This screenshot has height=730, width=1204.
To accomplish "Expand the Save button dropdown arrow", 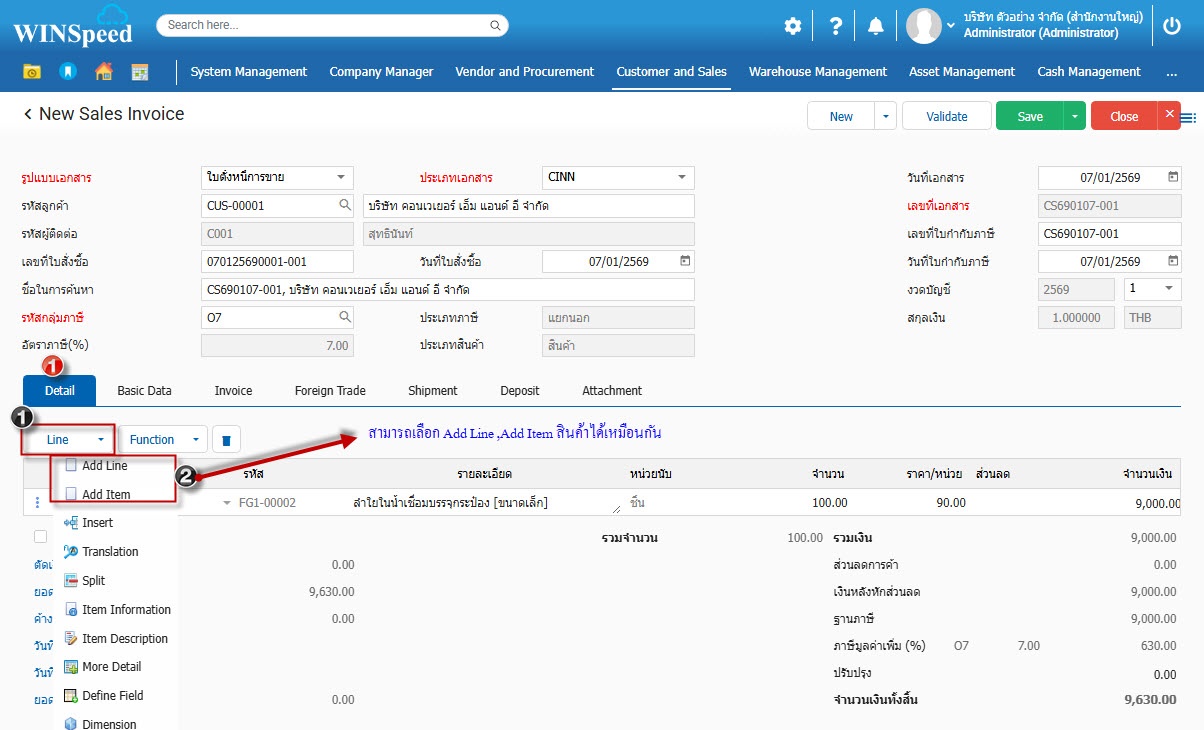I will tap(1074, 117).
